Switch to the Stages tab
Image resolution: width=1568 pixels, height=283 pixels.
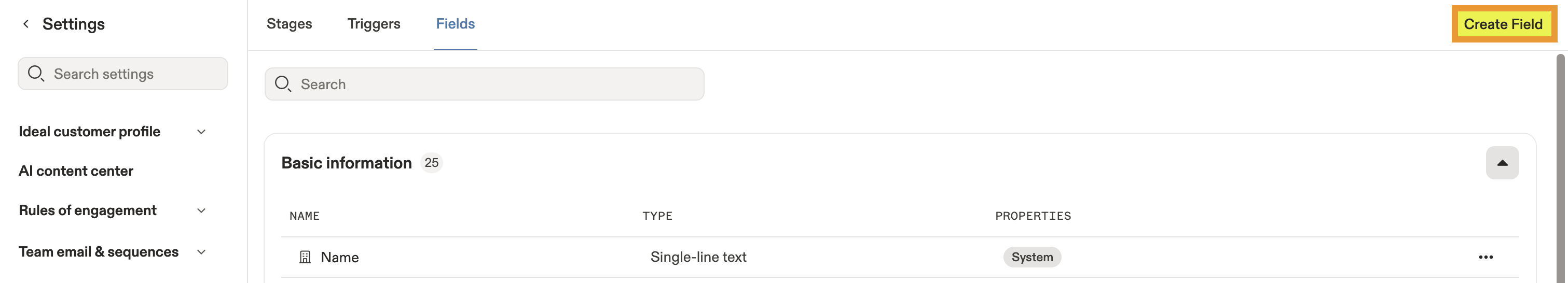289,24
